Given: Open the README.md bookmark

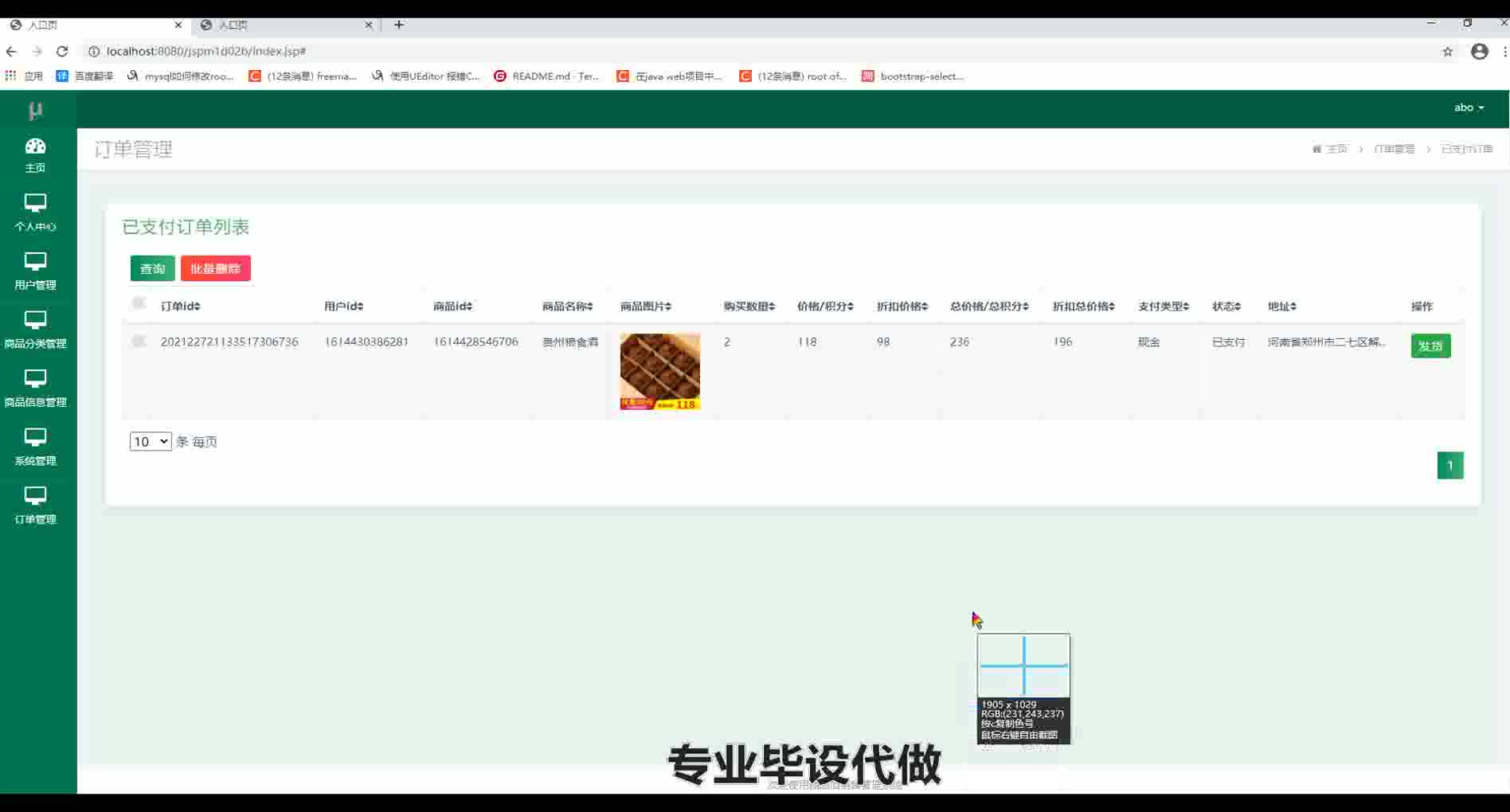Looking at the screenshot, I should coord(546,76).
